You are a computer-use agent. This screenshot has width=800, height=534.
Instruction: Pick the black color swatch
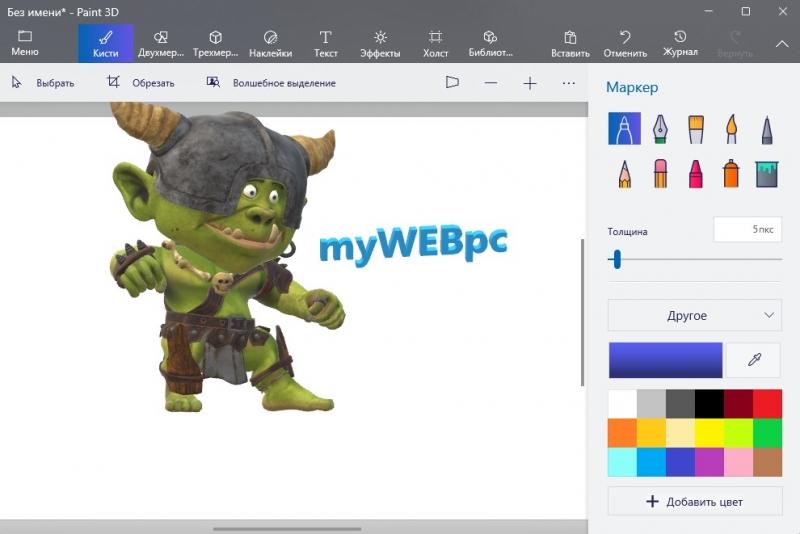coord(710,404)
